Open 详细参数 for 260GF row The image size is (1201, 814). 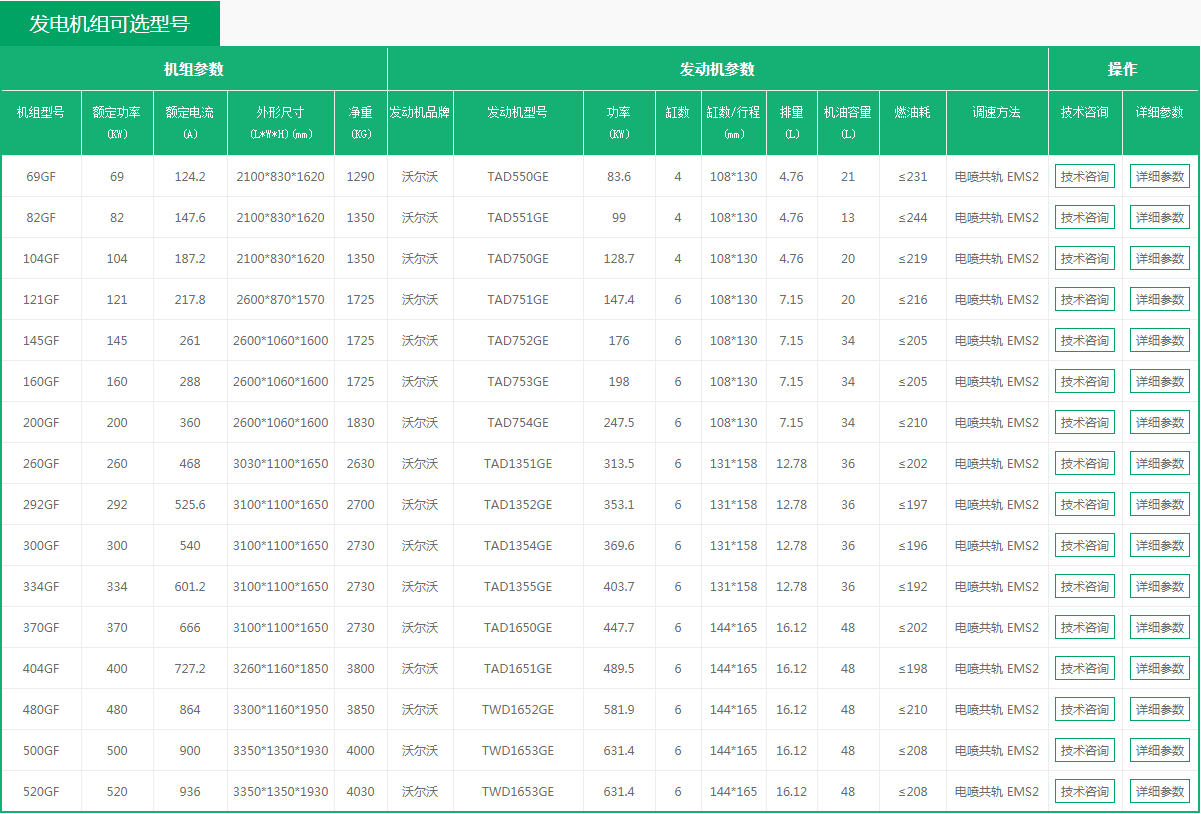coord(1160,464)
